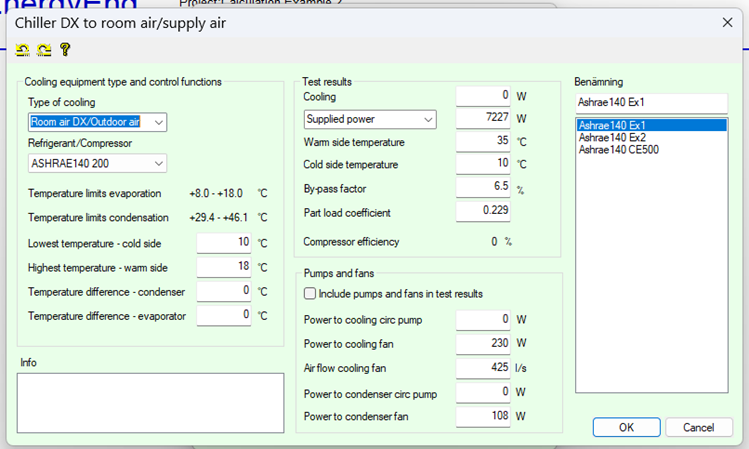Click the Lowest temperature - cold side field
Image resolution: width=749 pixels, height=449 pixels.
[x=223, y=243]
